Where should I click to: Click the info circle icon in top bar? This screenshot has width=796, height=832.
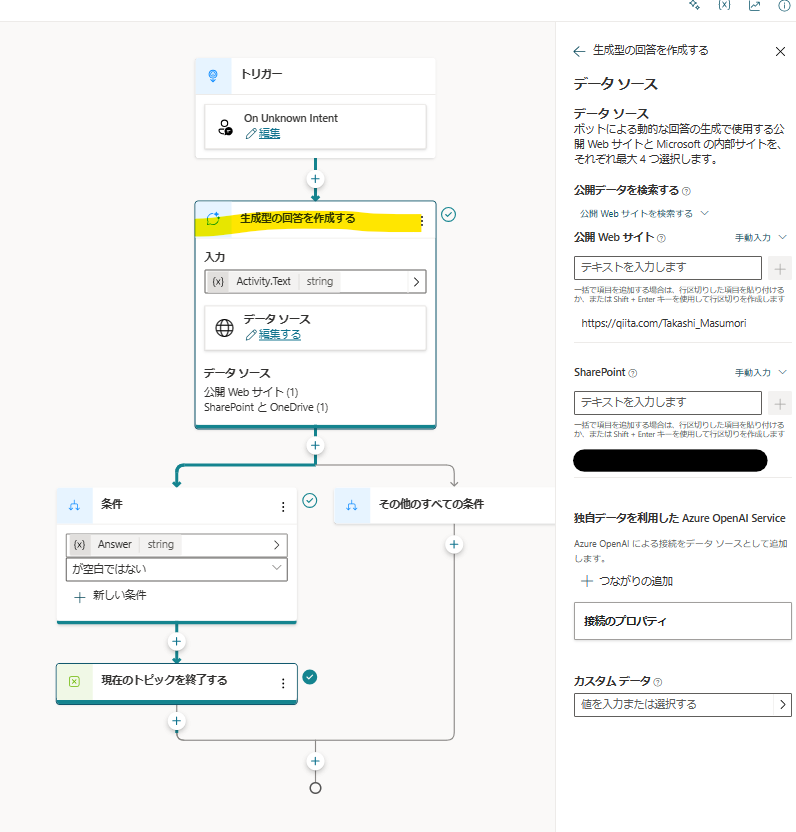point(784,5)
